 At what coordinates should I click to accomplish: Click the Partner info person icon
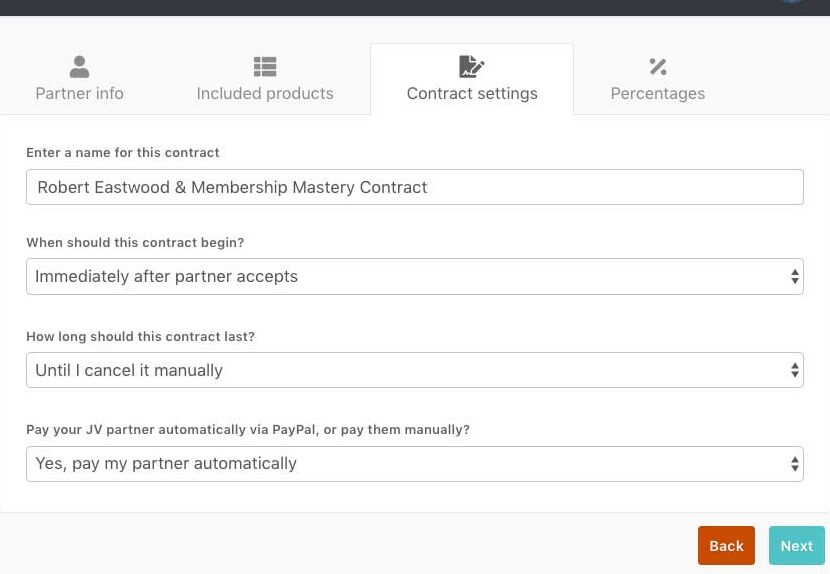point(79,67)
